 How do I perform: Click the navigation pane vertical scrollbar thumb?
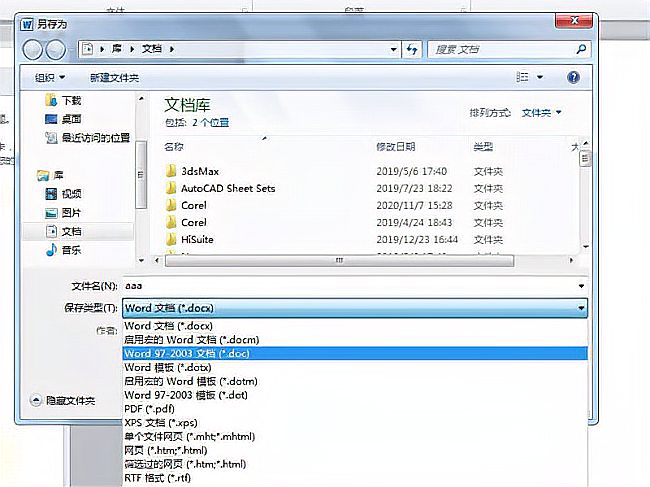[x=141, y=174]
